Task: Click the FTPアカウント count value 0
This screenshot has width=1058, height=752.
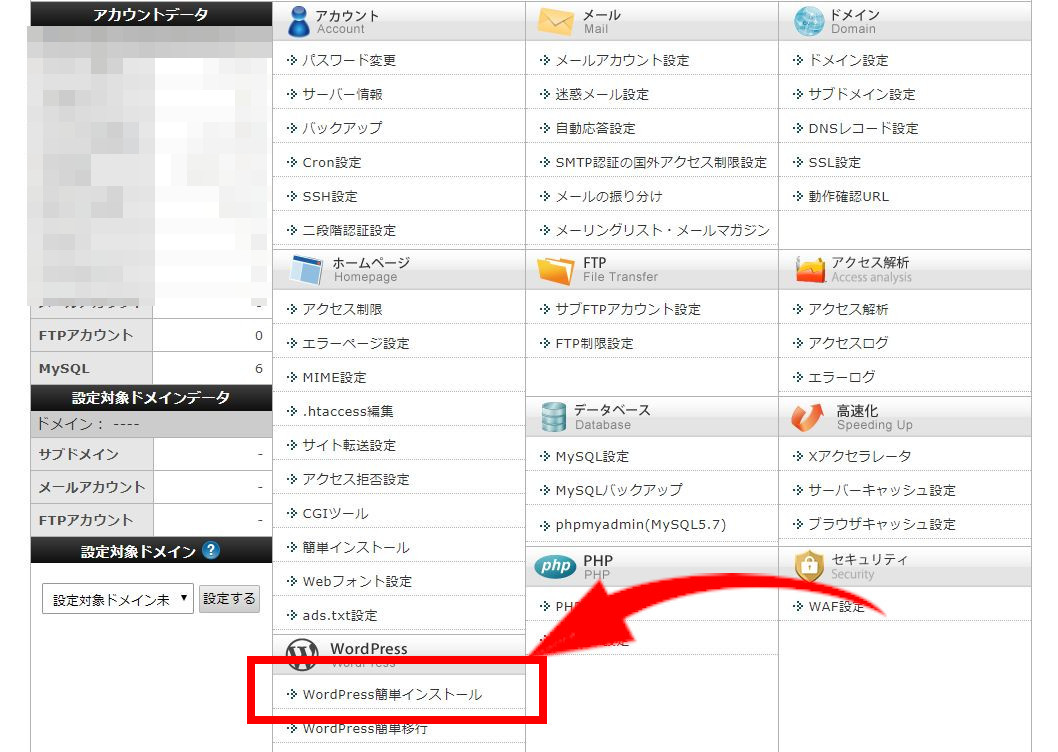Action: pos(259,335)
